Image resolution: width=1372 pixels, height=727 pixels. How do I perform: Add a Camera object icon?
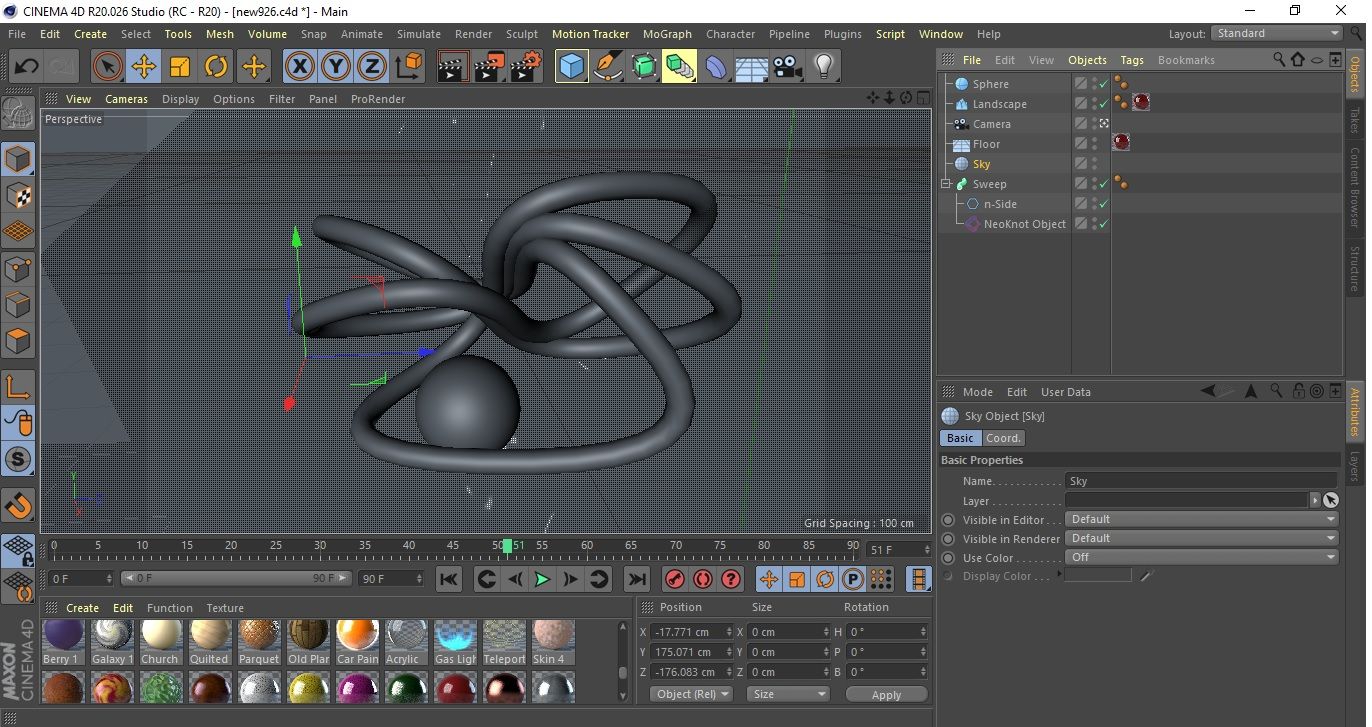[x=788, y=67]
